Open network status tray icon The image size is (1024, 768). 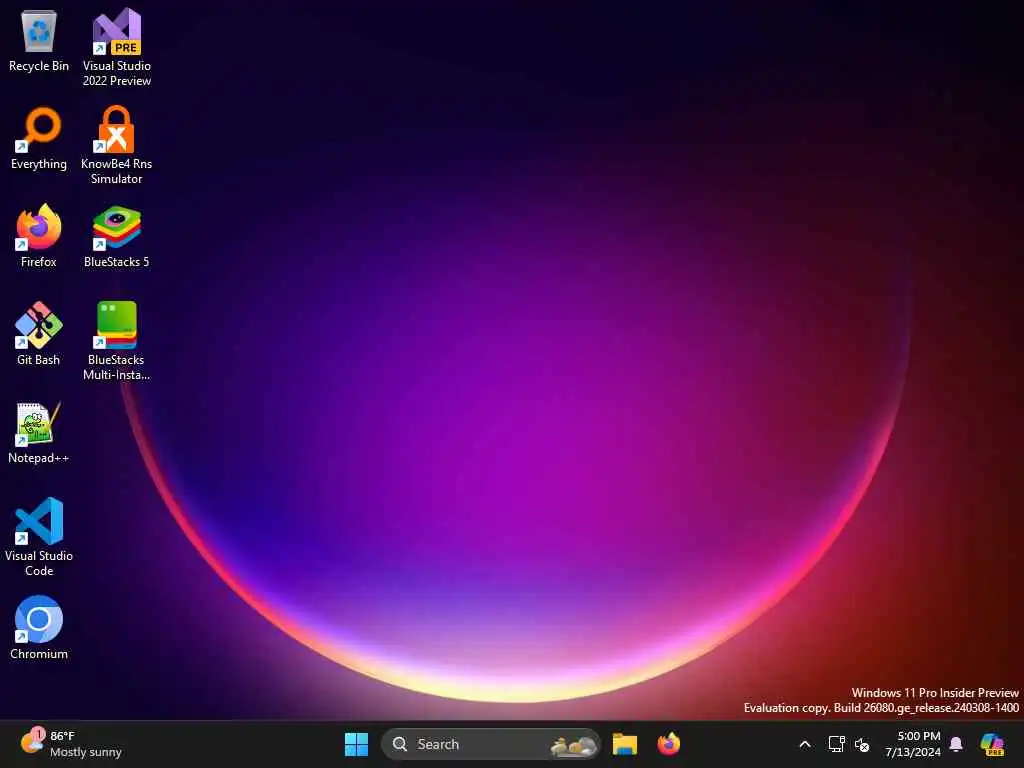pyautogui.click(x=837, y=744)
